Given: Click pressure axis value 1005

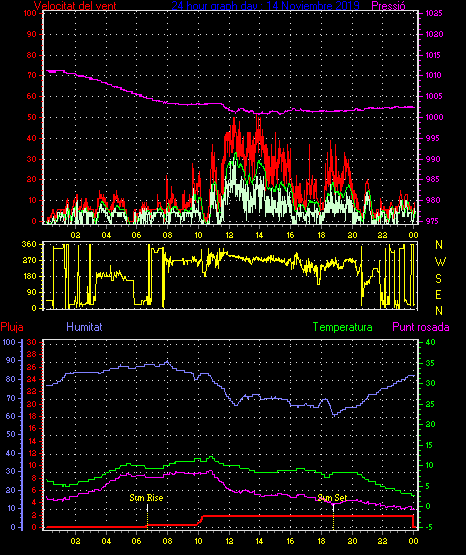Looking at the screenshot, I should [x=434, y=96].
